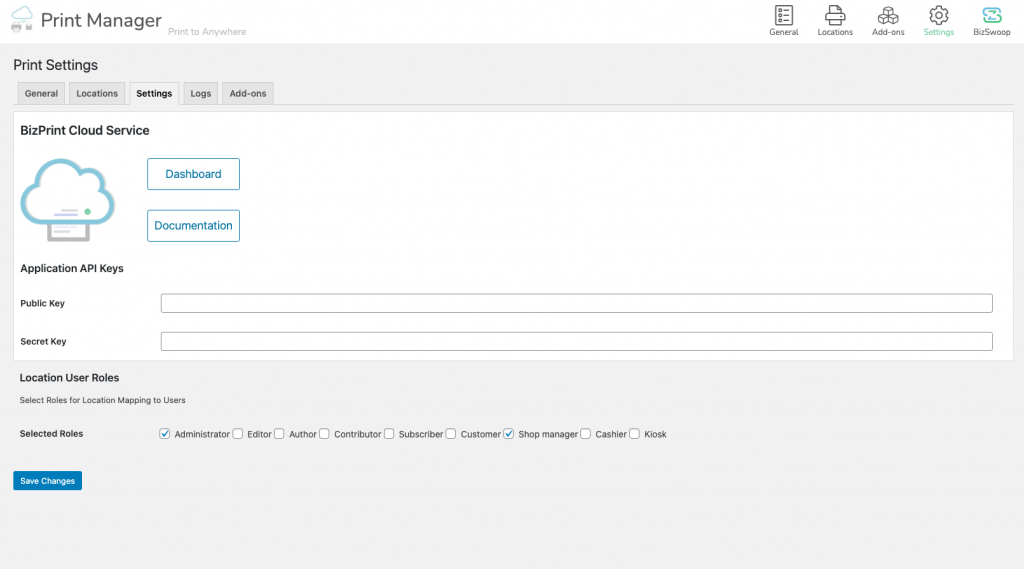The width and height of the screenshot is (1024, 569).
Task: Check the Customer role checkbox
Action: 451,434
